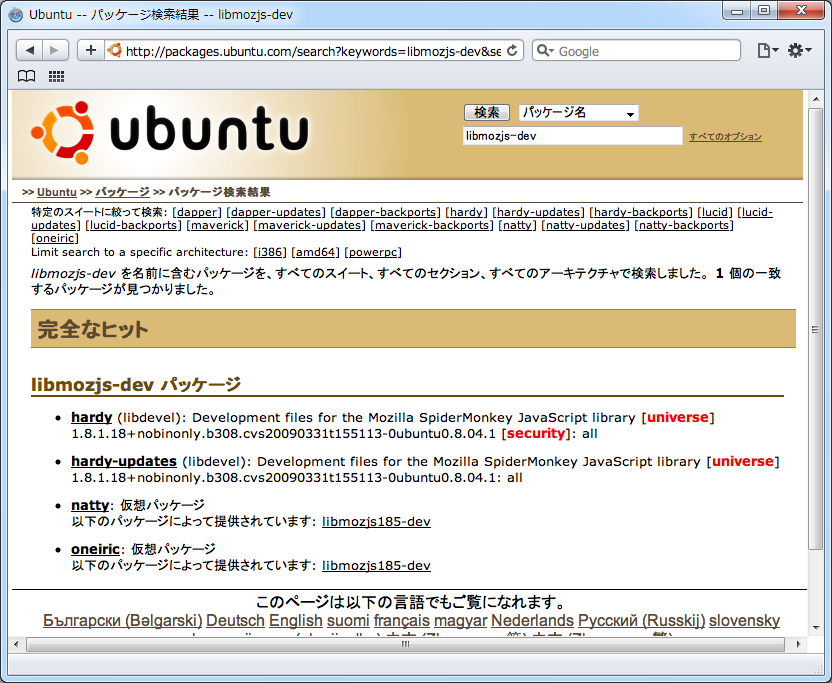Add bookmark with the plus button
Image resolution: width=832 pixels, height=683 pixels.
coord(91,50)
